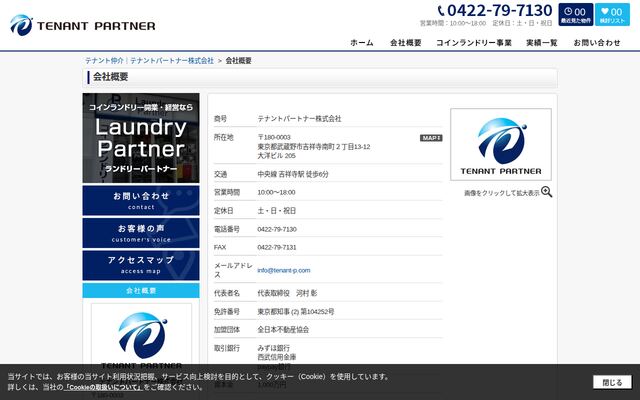Click the sidebar Tenant Partner logo image

pyautogui.click(x=141, y=339)
